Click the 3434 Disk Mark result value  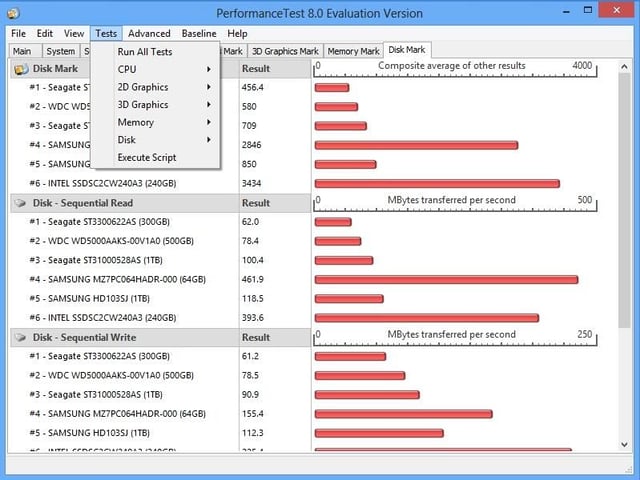pyautogui.click(x=251, y=183)
